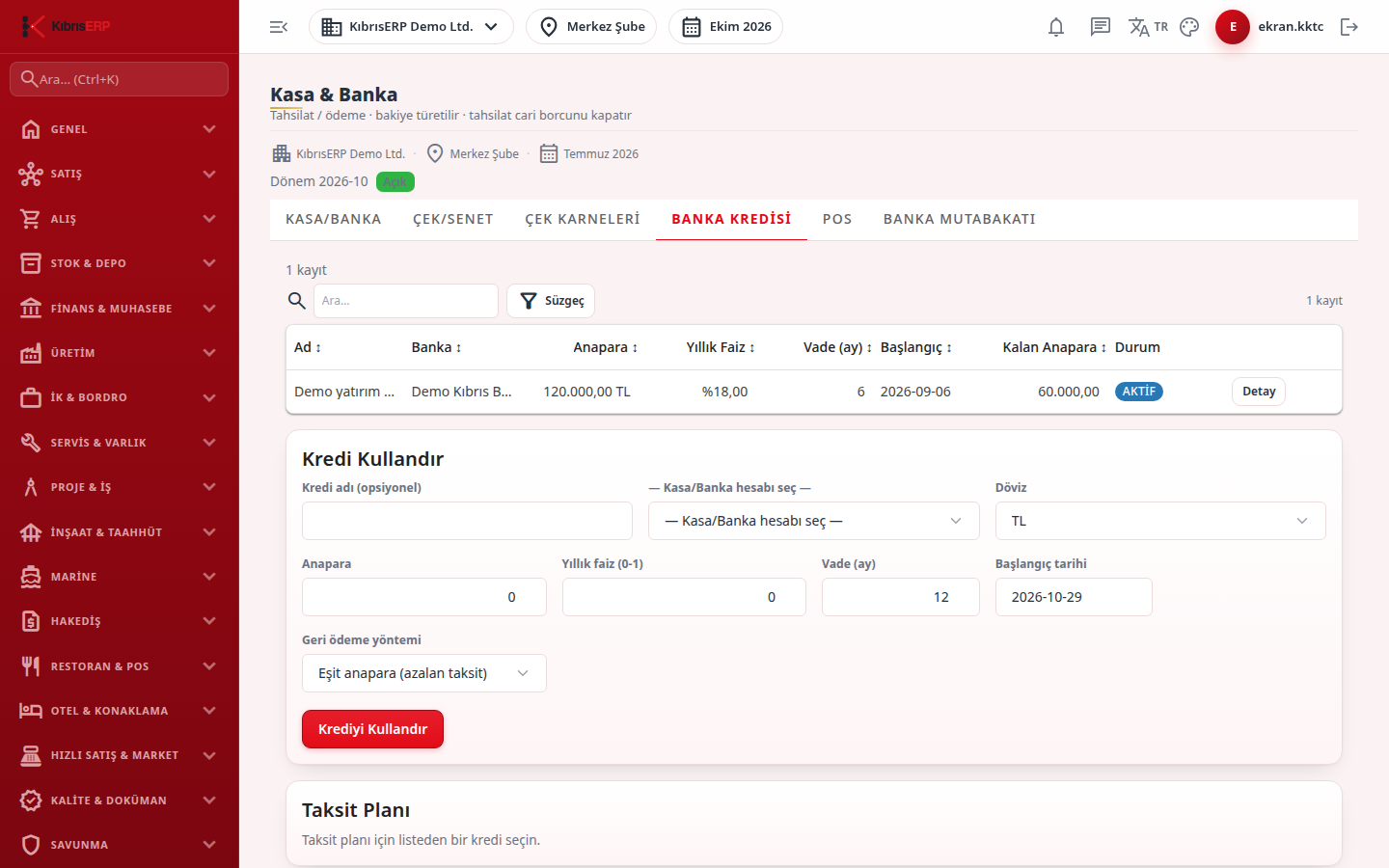Switch to Çek/Senet tab
This screenshot has width=1389, height=868.
453,219
